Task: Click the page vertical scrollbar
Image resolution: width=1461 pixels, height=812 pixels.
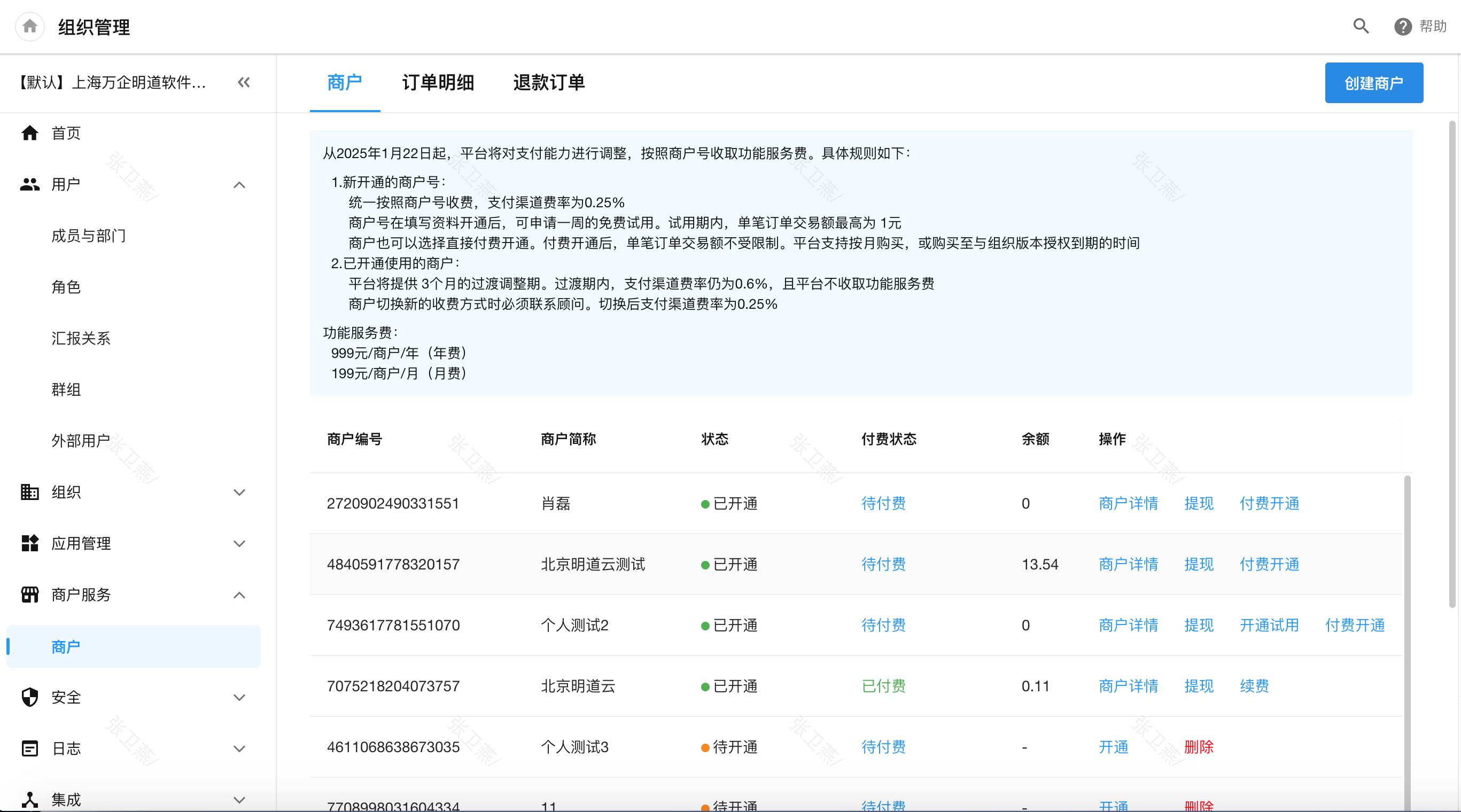Action: tap(1452, 363)
